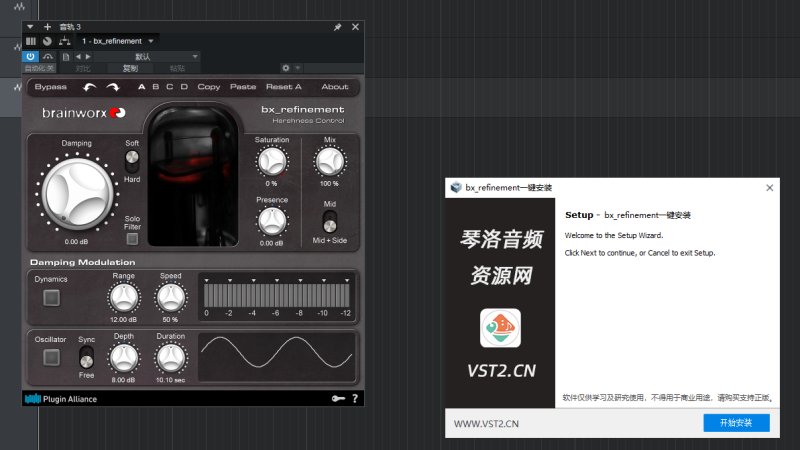Click the Speed knob
The width and height of the screenshot is (800, 450).
coord(170,298)
